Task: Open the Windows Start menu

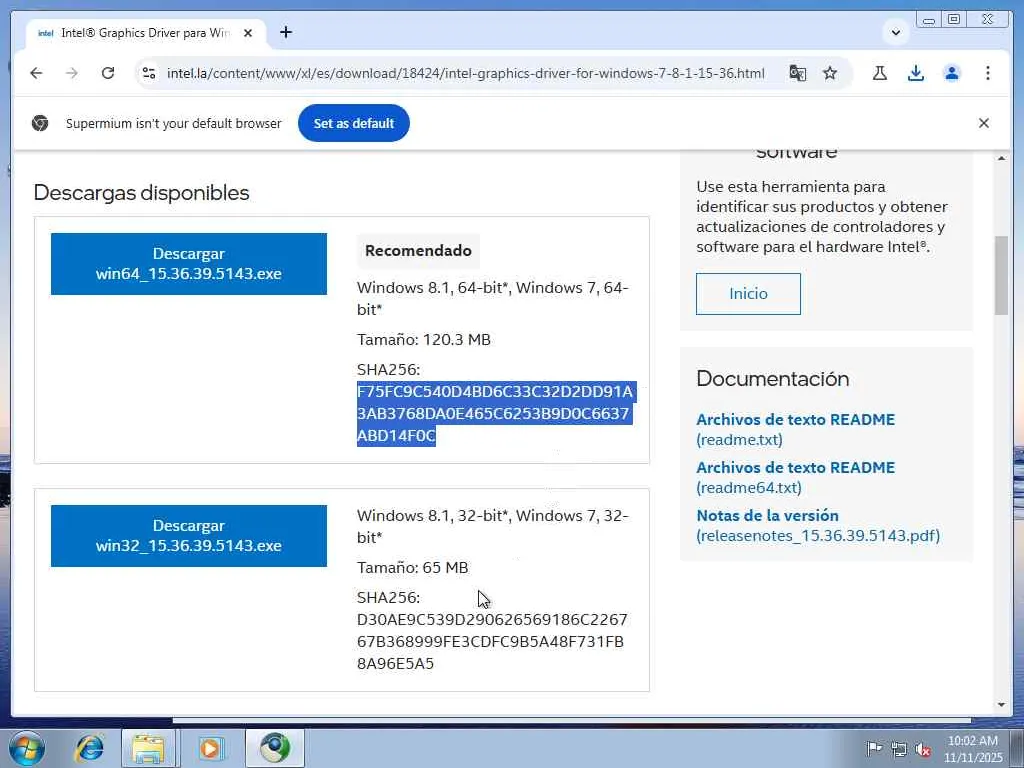Action: 26,748
